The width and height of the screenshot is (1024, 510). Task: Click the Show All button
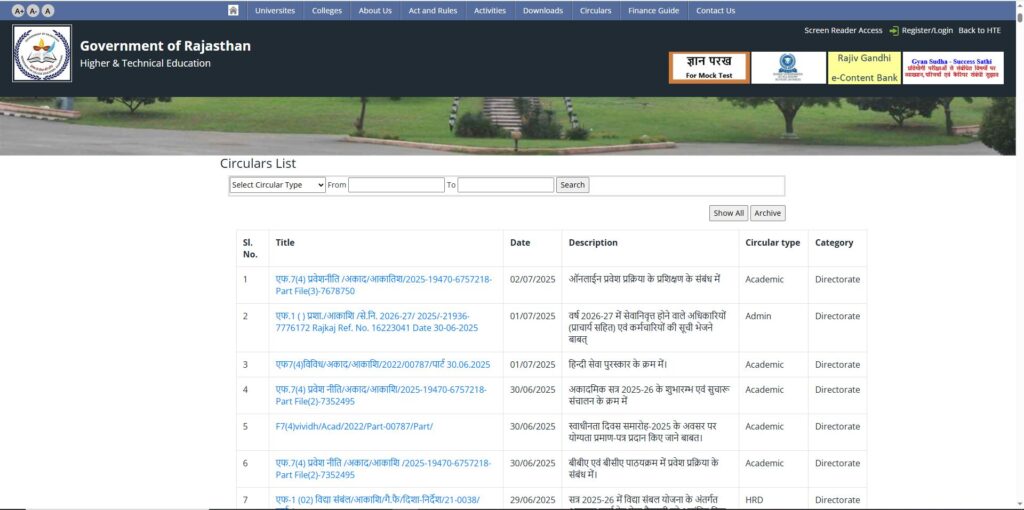point(728,213)
